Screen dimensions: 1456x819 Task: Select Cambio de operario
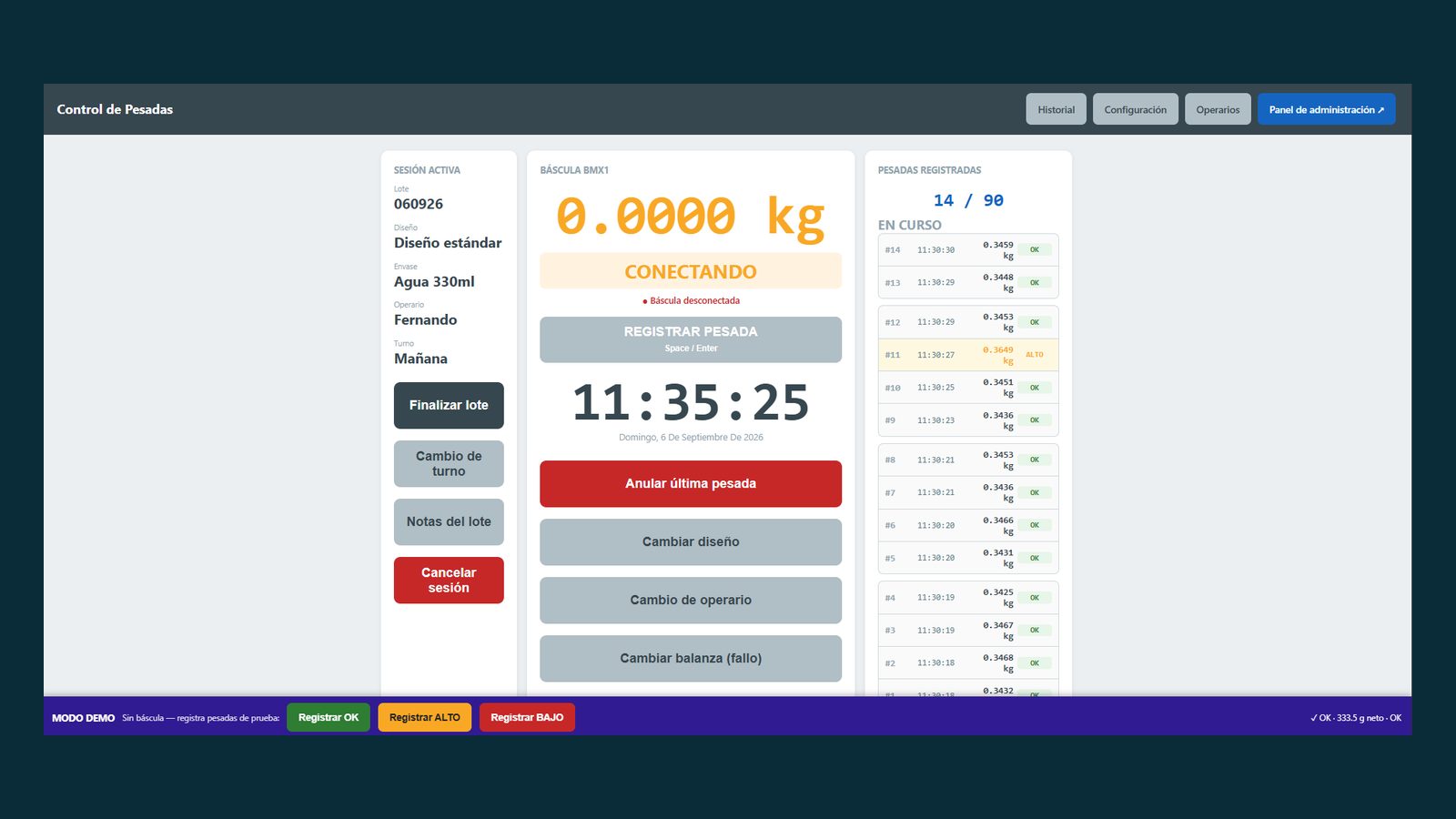(x=691, y=600)
